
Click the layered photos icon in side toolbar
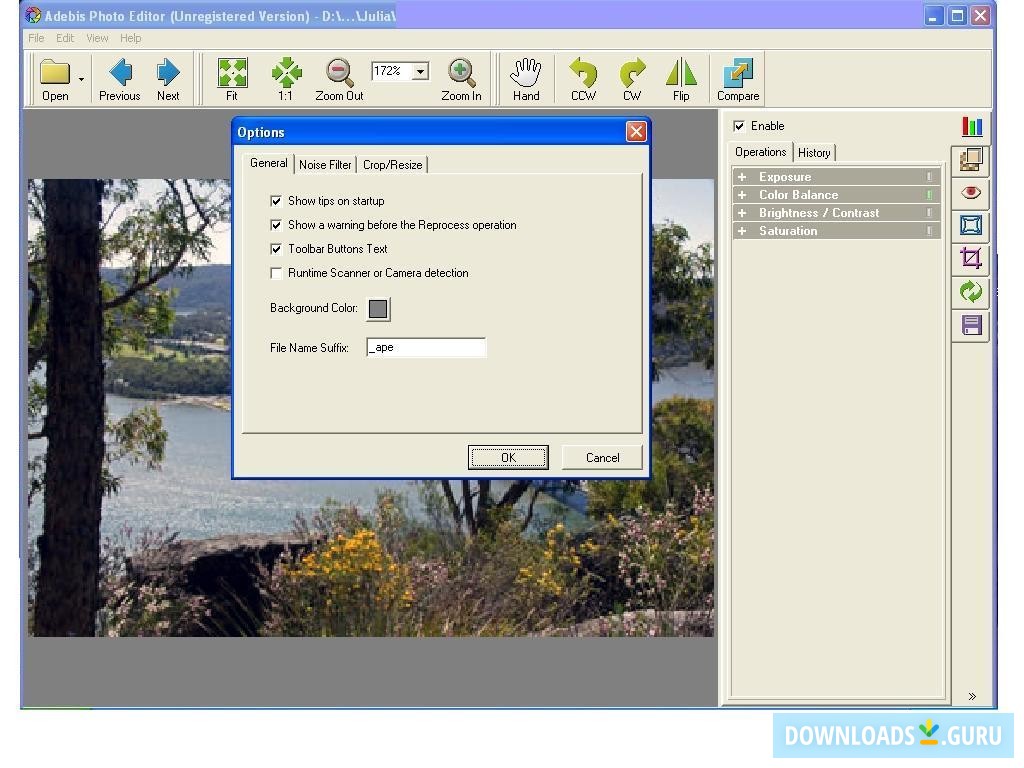[x=971, y=160]
